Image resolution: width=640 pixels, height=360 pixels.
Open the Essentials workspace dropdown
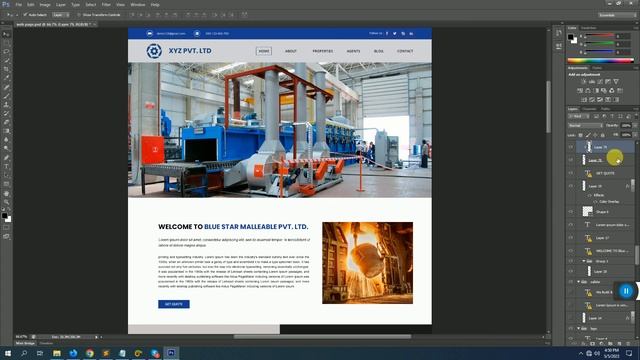(617, 15)
